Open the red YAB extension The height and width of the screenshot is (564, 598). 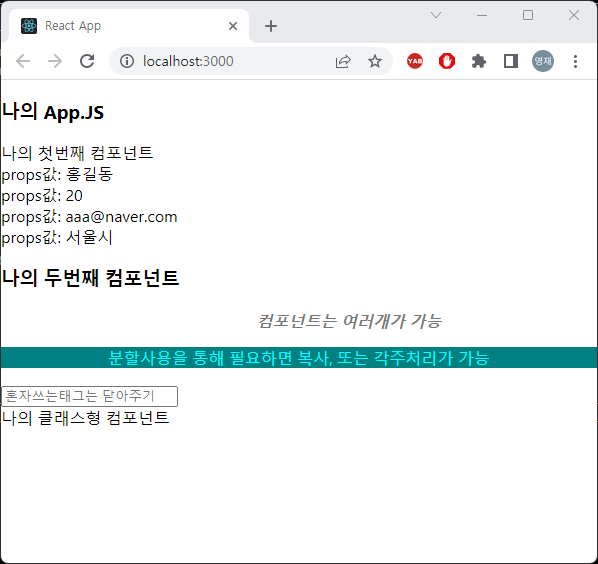click(415, 61)
